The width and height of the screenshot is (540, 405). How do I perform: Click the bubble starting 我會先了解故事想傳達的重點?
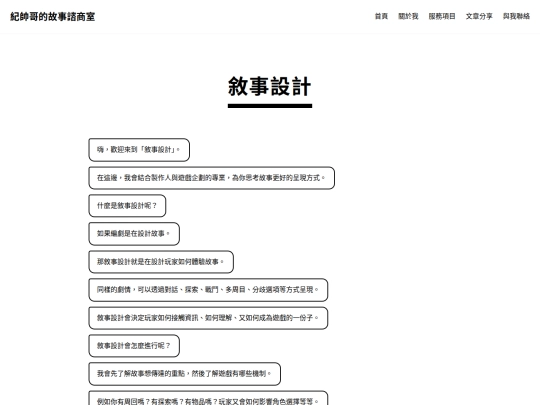click(185, 374)
